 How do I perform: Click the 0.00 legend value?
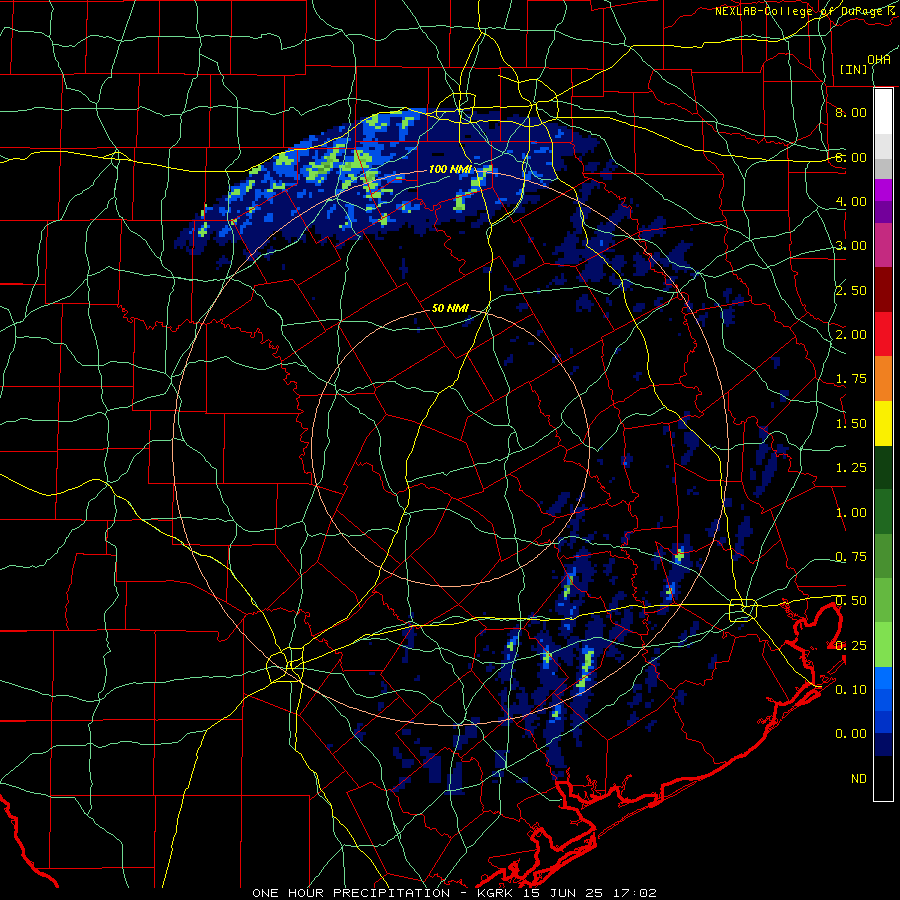851,734
